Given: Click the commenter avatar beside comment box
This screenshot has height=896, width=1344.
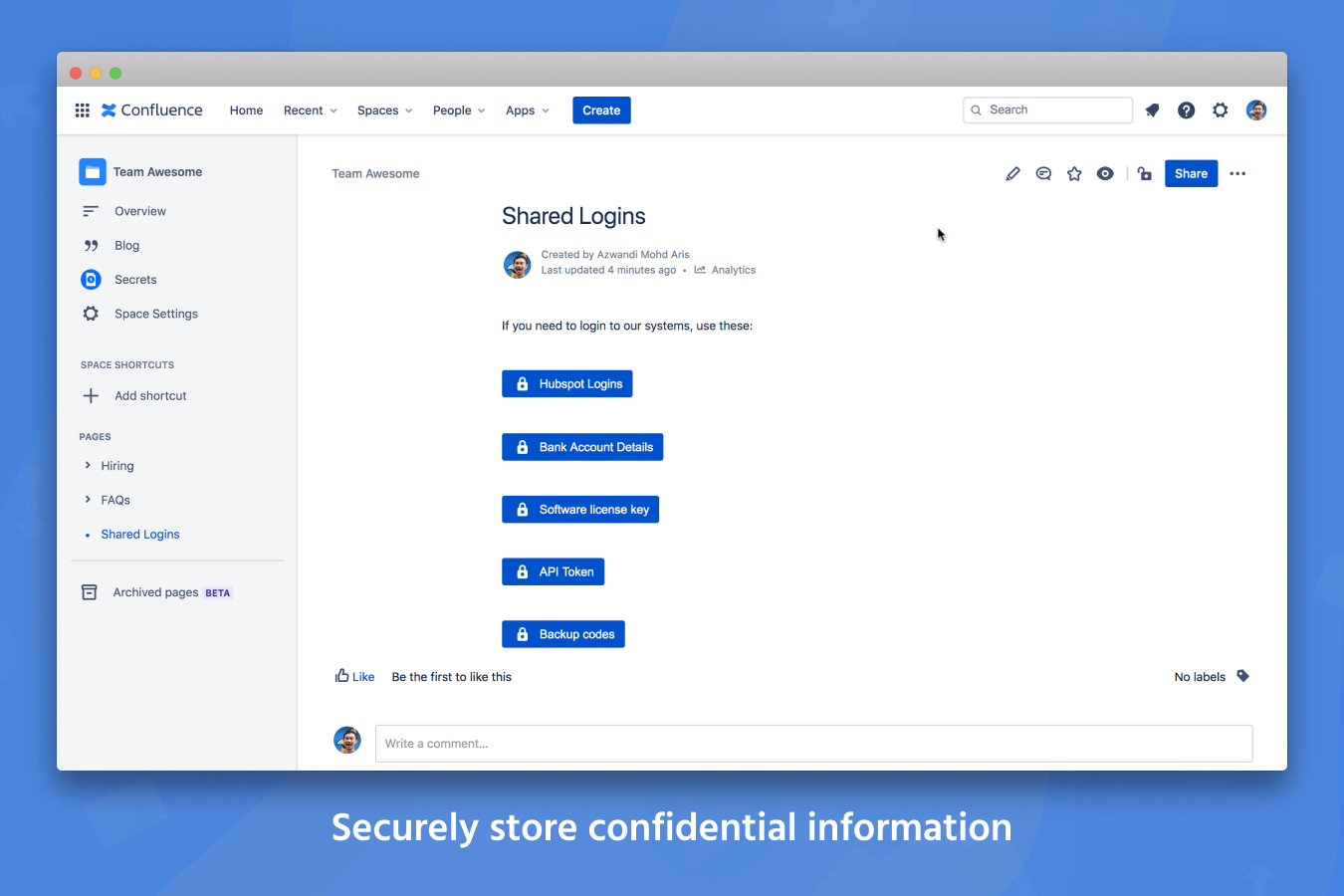Looking at the screenshot, I should click(347, 740).
